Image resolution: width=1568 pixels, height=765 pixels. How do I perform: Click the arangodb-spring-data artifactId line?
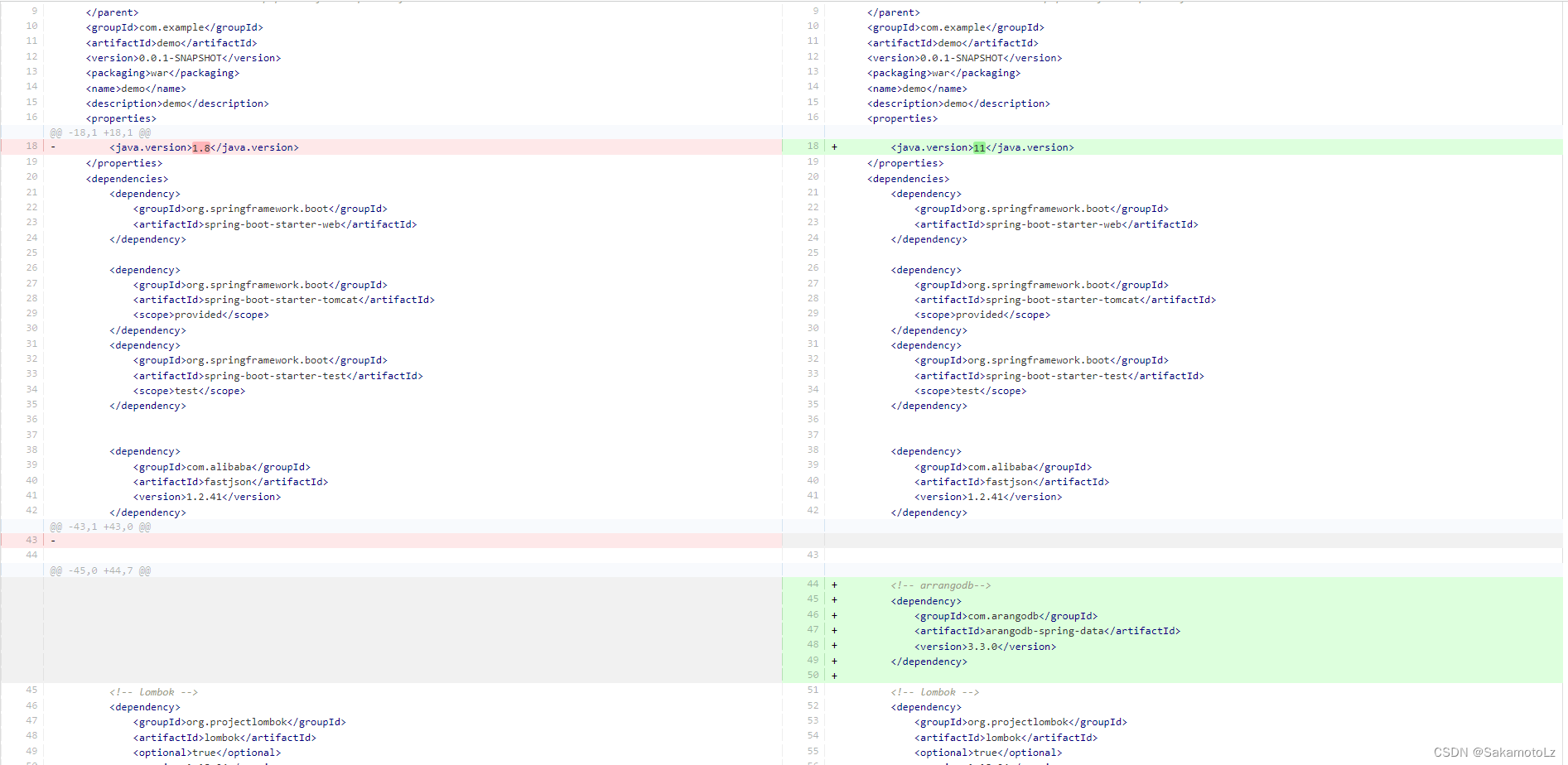tap(1047, 630)
